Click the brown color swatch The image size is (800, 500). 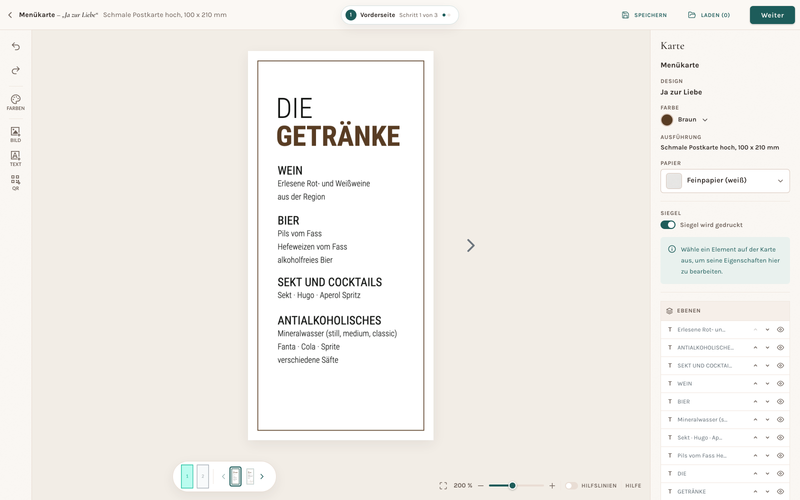pyautogui.click(x=667, y=120)
